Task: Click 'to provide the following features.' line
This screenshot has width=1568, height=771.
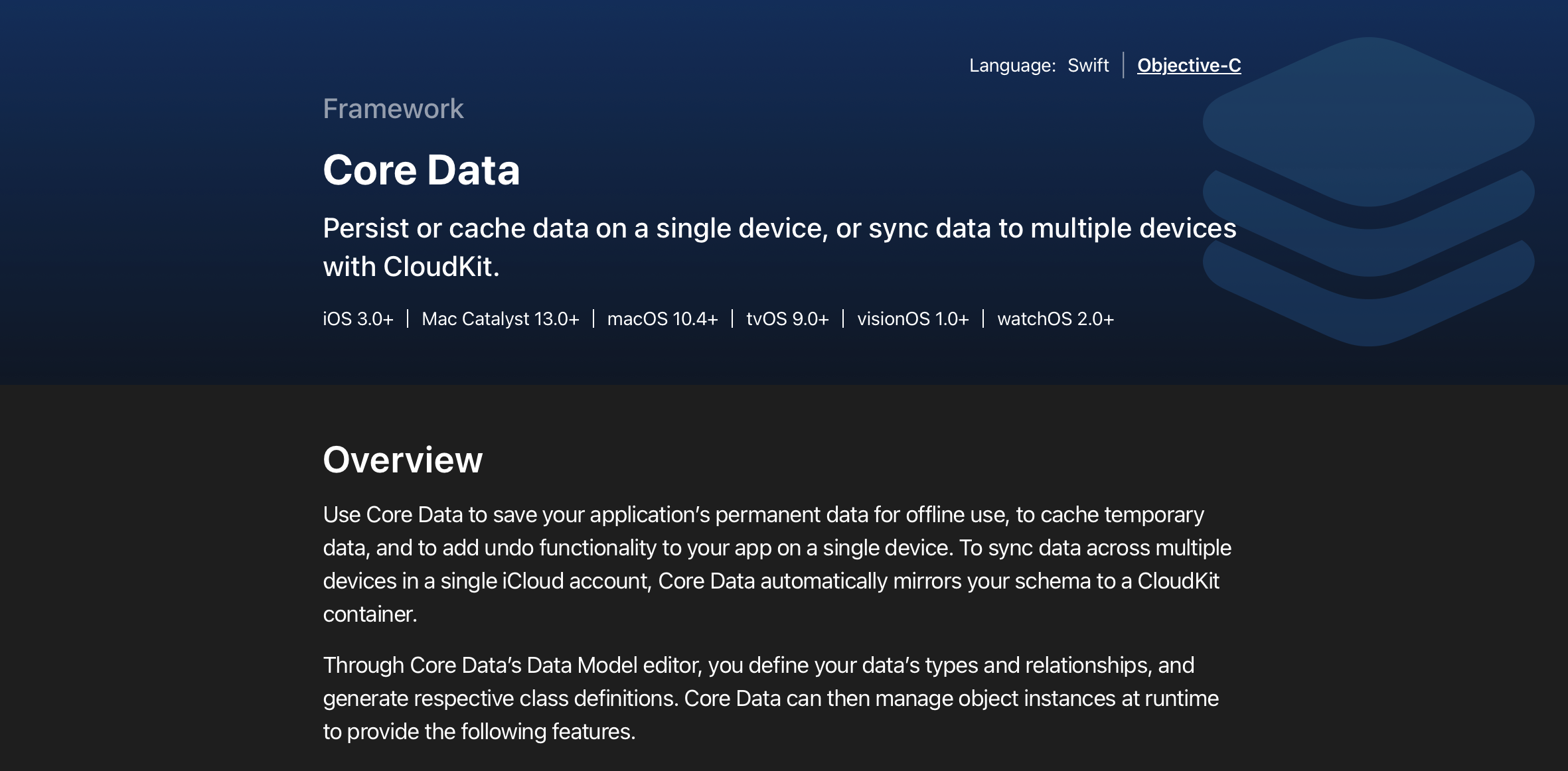Action: click(x=479, y=732)
